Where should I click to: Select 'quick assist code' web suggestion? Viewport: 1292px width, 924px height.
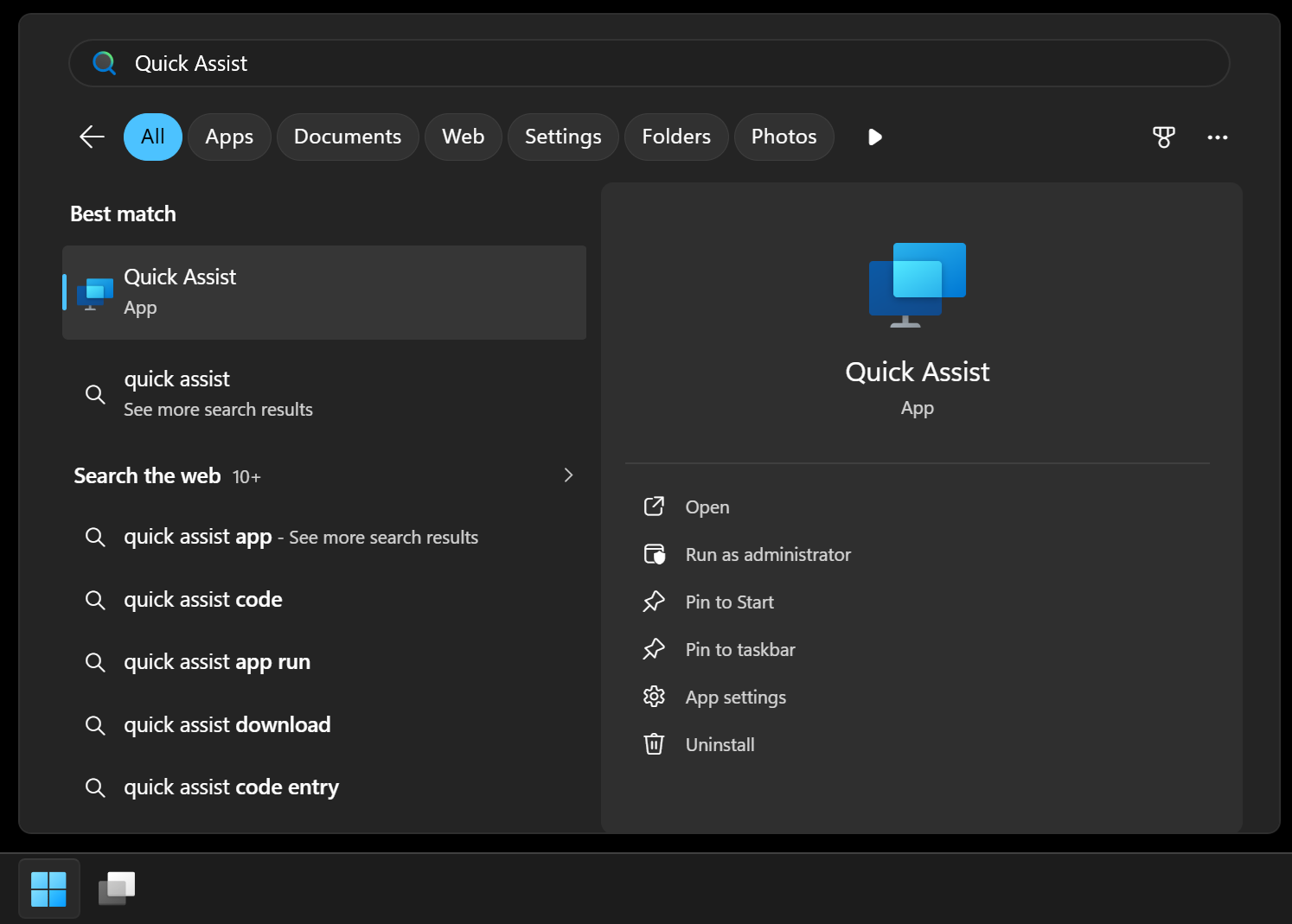tap(324, 600)
